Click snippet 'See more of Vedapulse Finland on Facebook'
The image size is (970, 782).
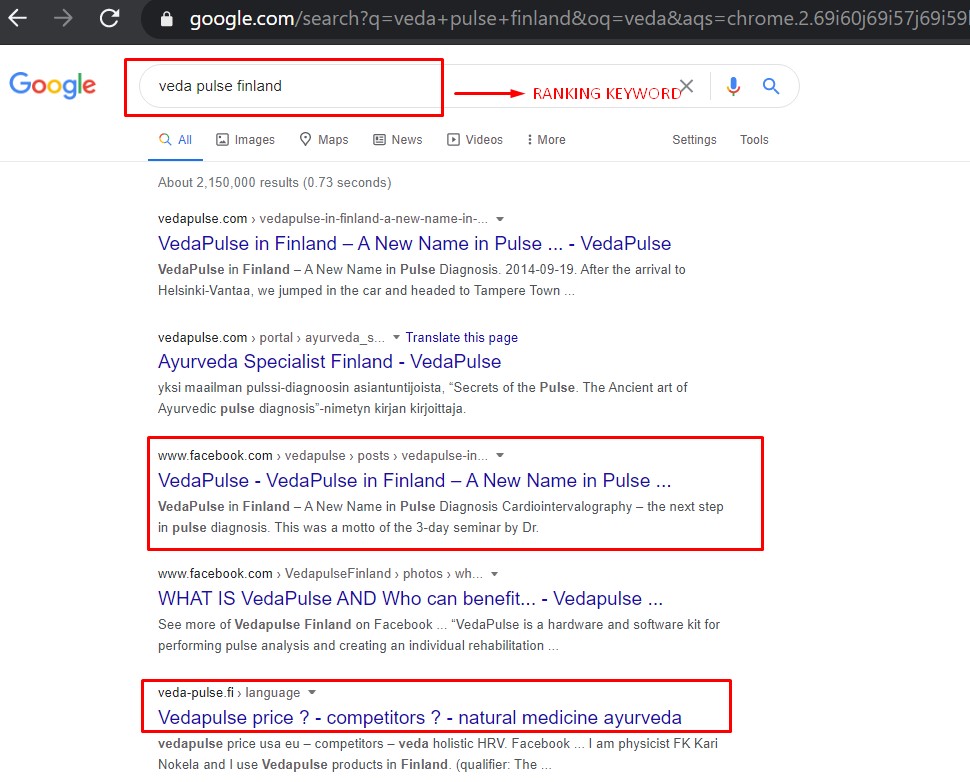pos(439,635)
